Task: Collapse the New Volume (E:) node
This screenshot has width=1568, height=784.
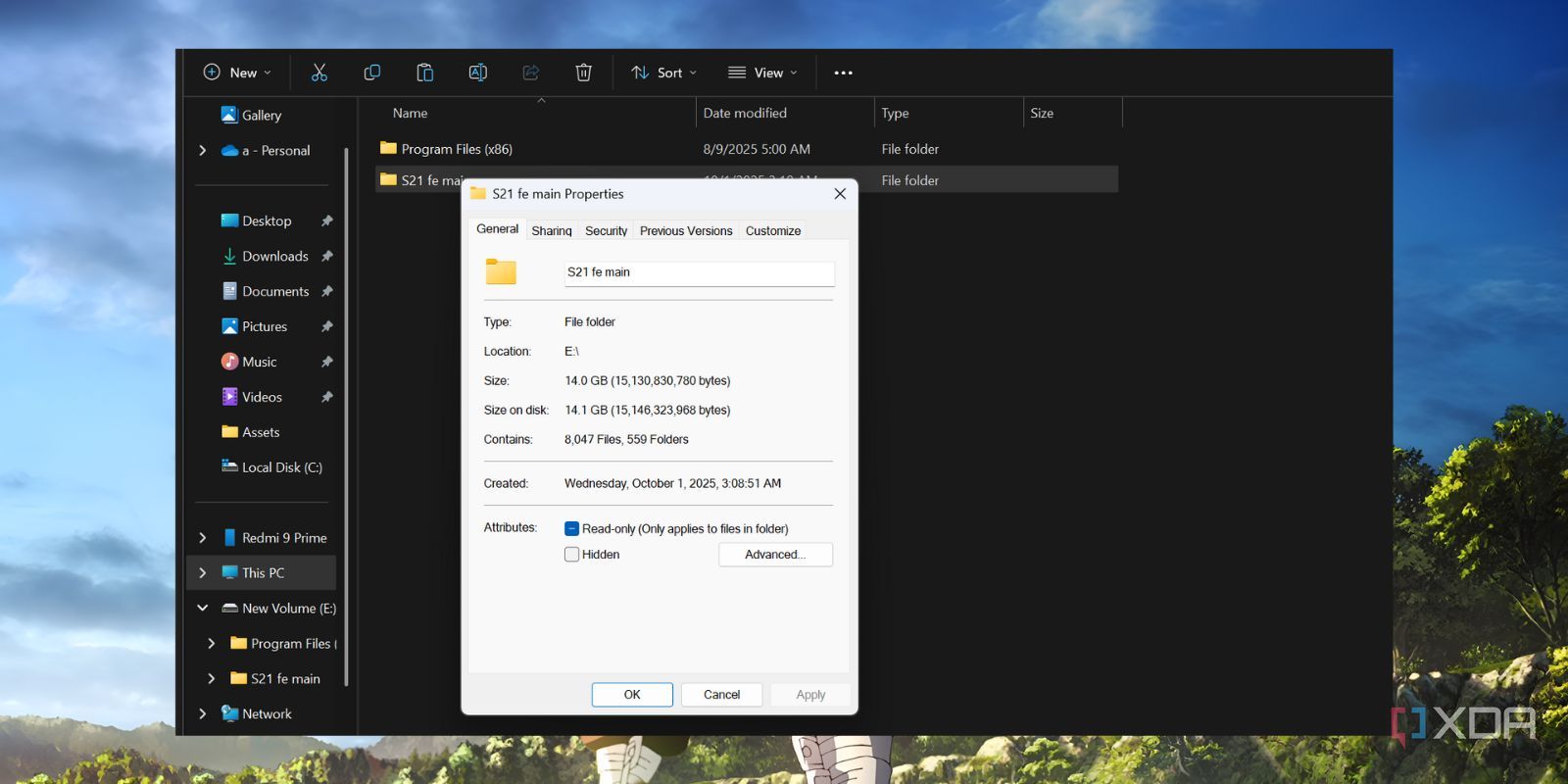Action: tap(203, 609)
